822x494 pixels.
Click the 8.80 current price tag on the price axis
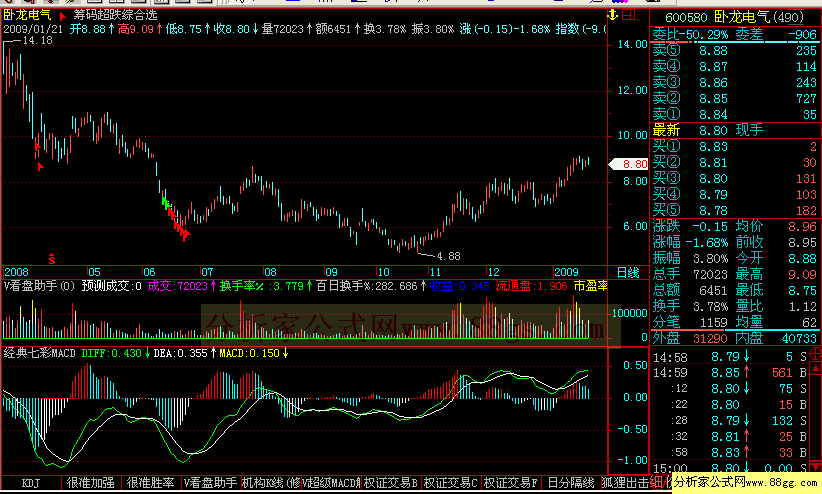click(629, 164)
